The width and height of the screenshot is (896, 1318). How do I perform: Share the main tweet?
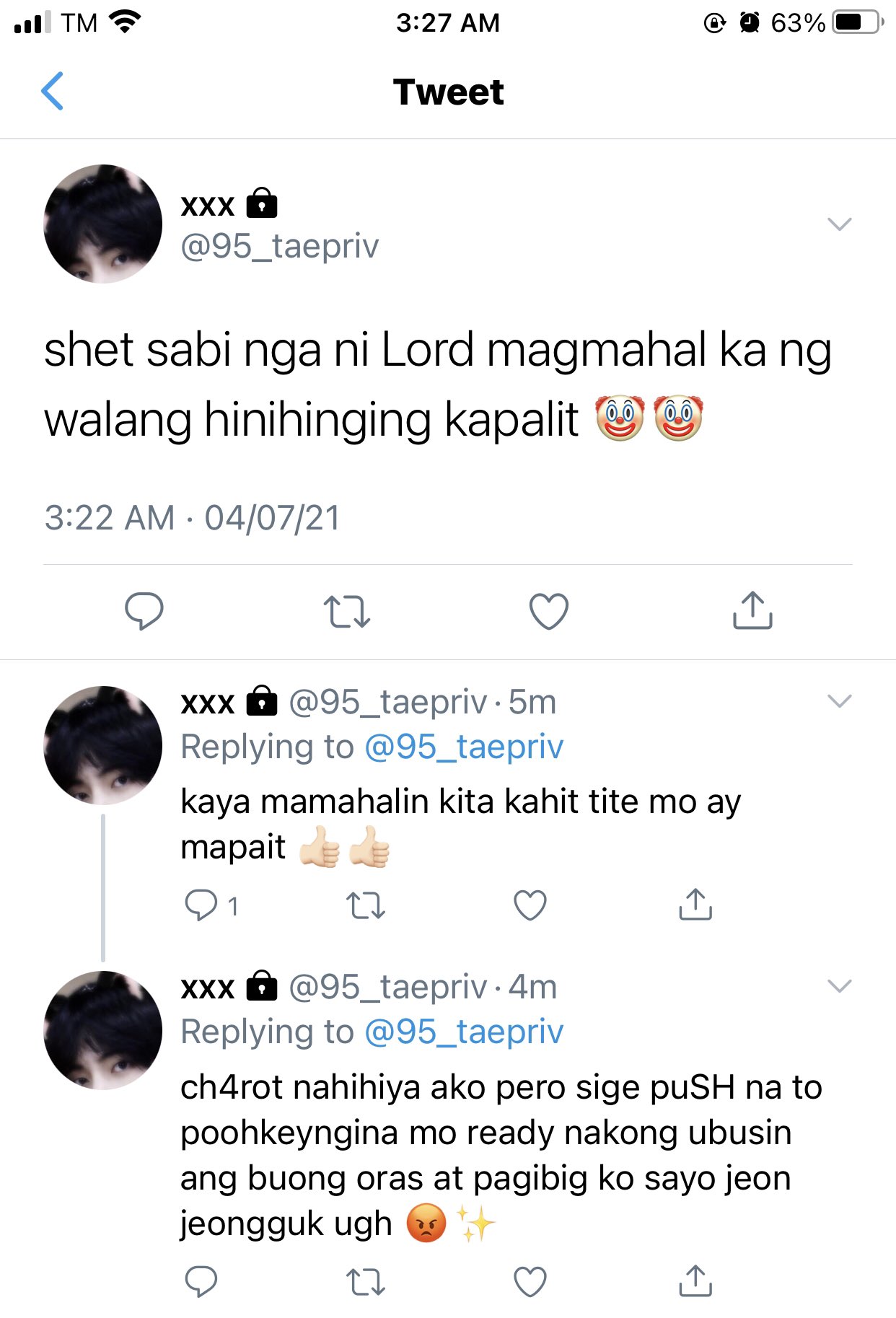pyautogui.click(x=752, y=610)
